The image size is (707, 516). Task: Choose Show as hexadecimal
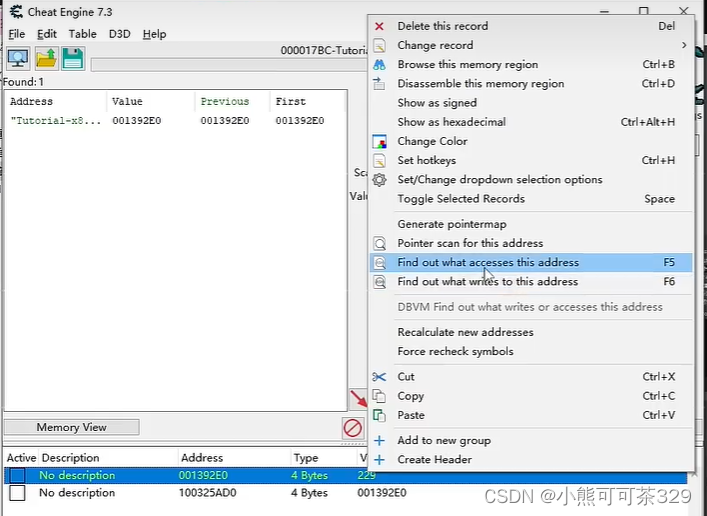[x=531, y=122]
